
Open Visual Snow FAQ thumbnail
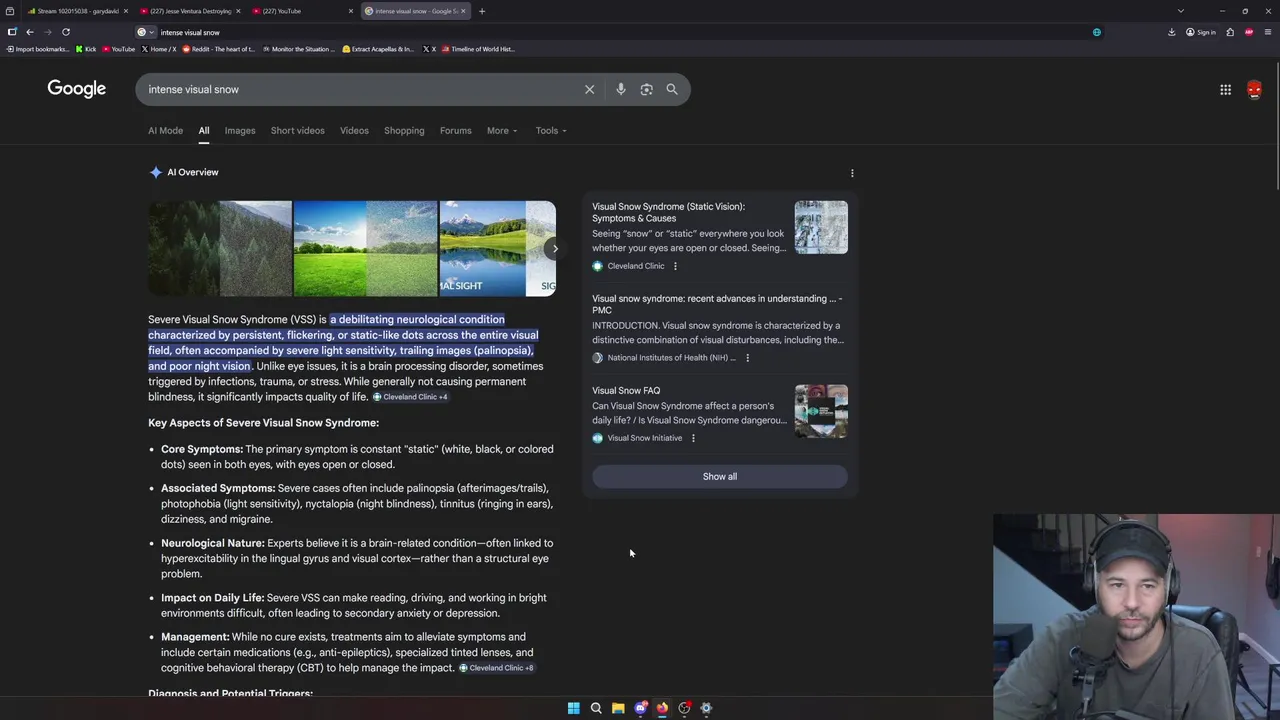pyautogui.click(x=821, y=411)
